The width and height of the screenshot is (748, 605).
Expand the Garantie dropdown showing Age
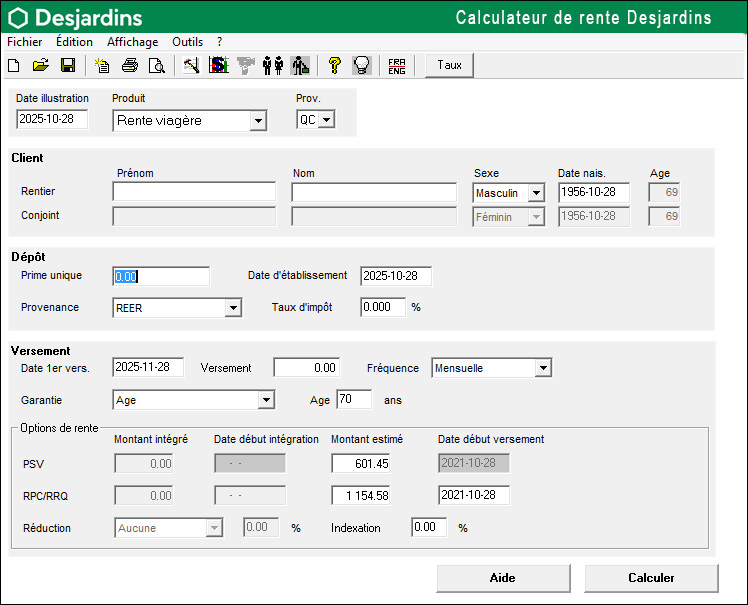pyautogui.click(x=266, y=400)
